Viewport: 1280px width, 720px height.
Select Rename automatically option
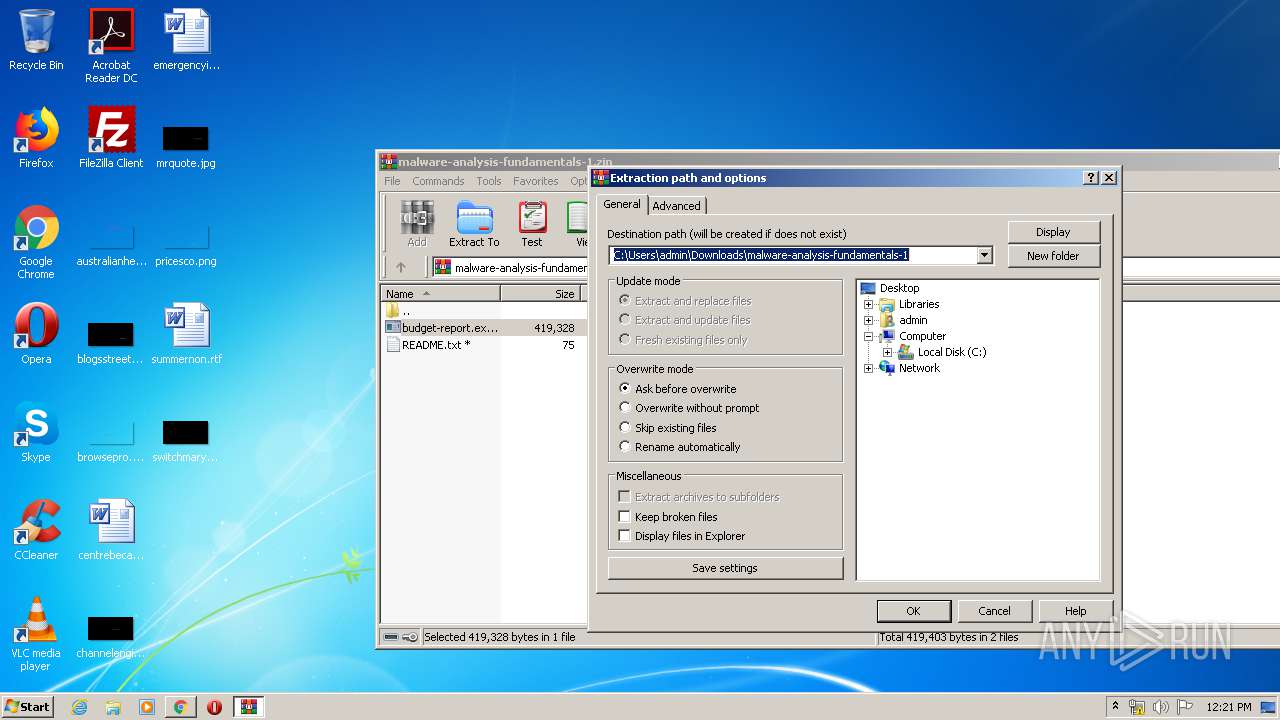(680, 447)
